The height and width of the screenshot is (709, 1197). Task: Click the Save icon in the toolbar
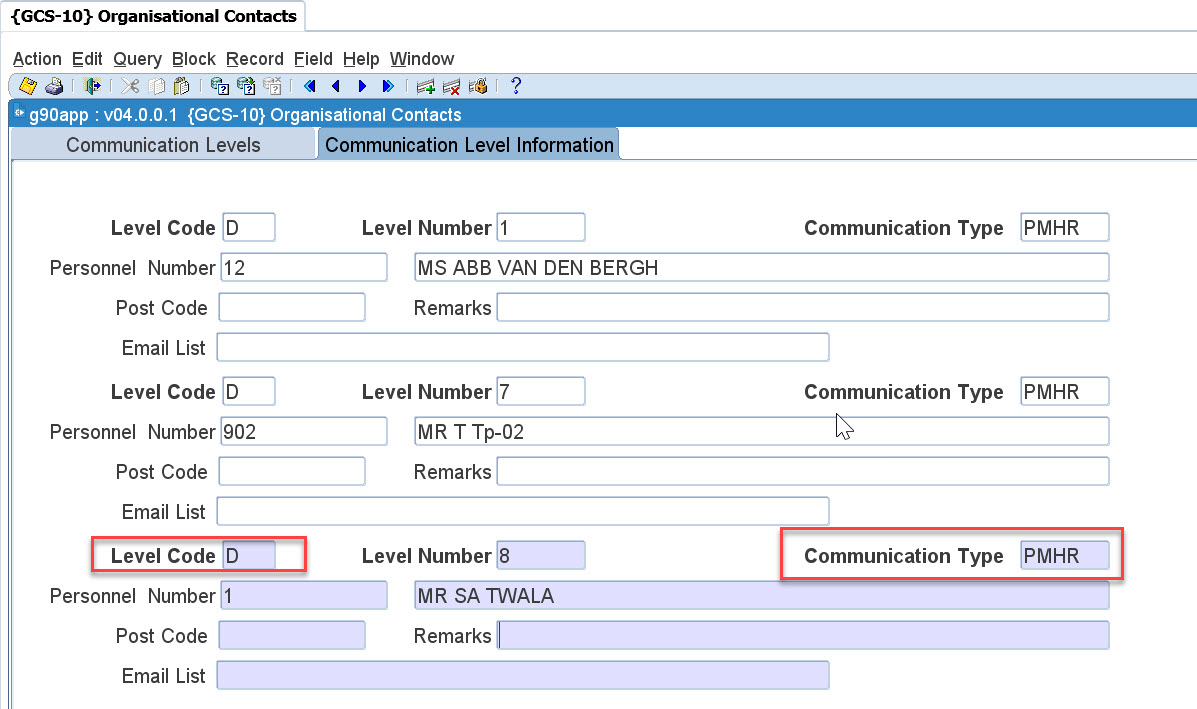pyautogui.click(x=27, y=86)
